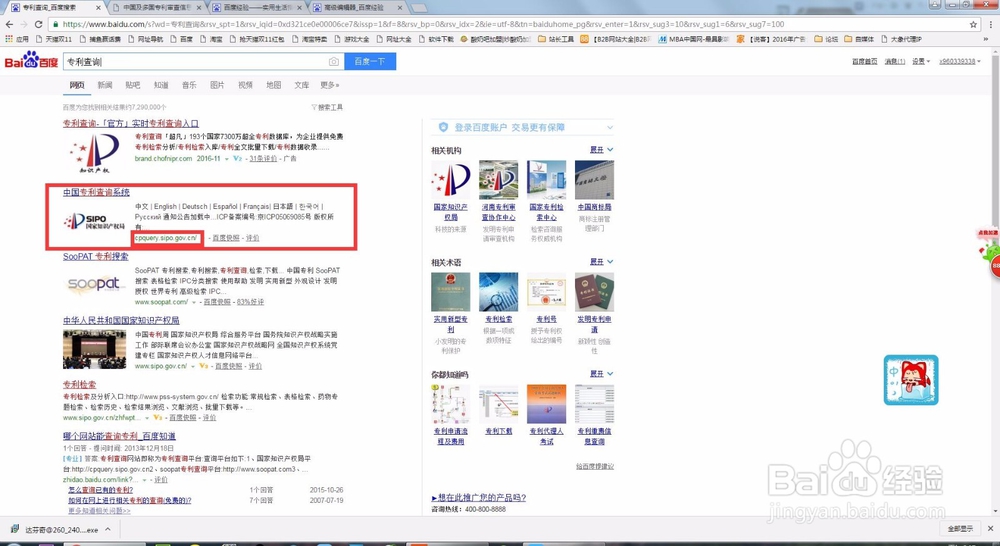Open download item options chevron

click(108, 529)
